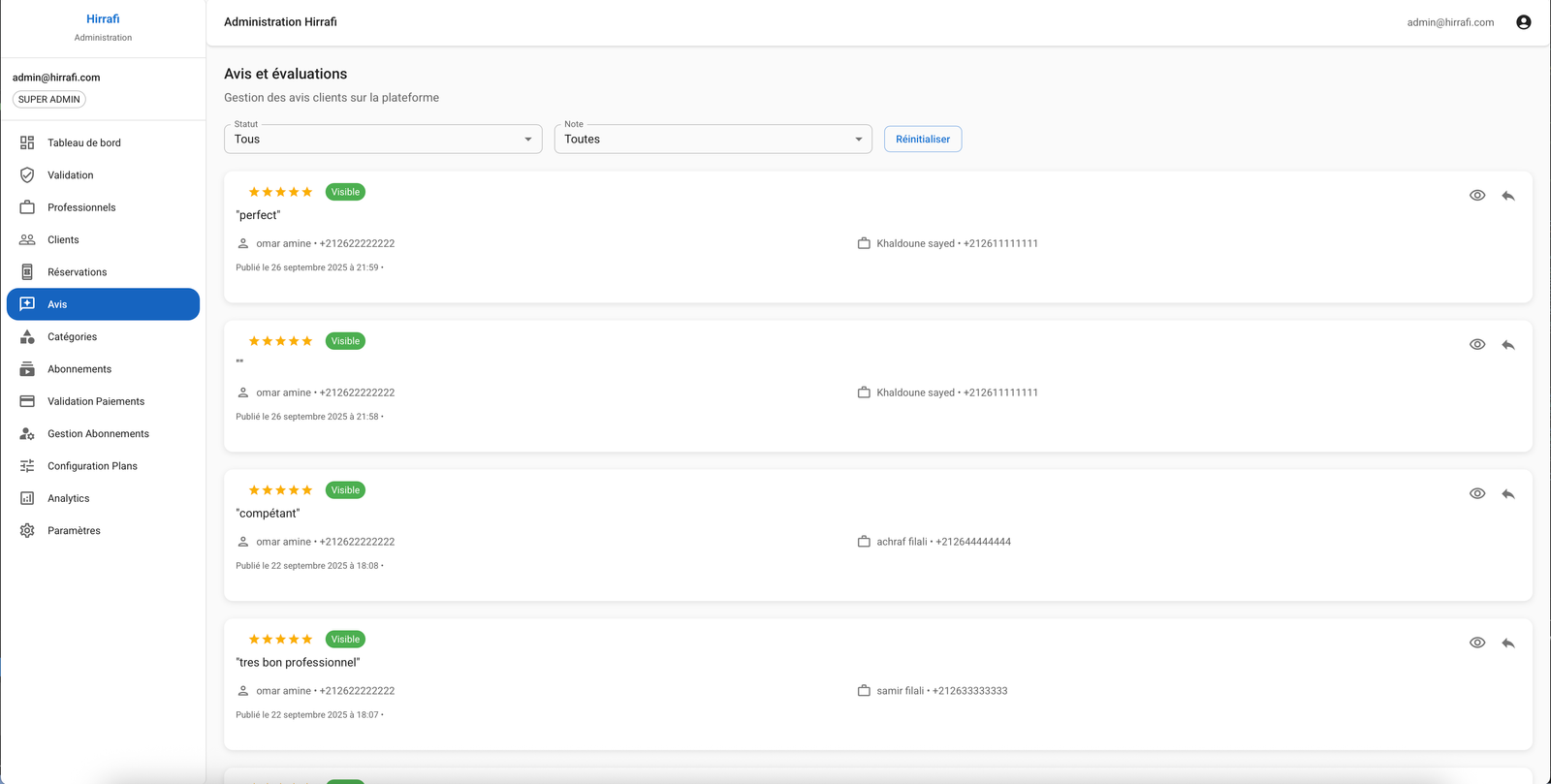Click the Paramètres gear icon
Viewport: 1551px width, 784px height.
(x=27, y=531)
